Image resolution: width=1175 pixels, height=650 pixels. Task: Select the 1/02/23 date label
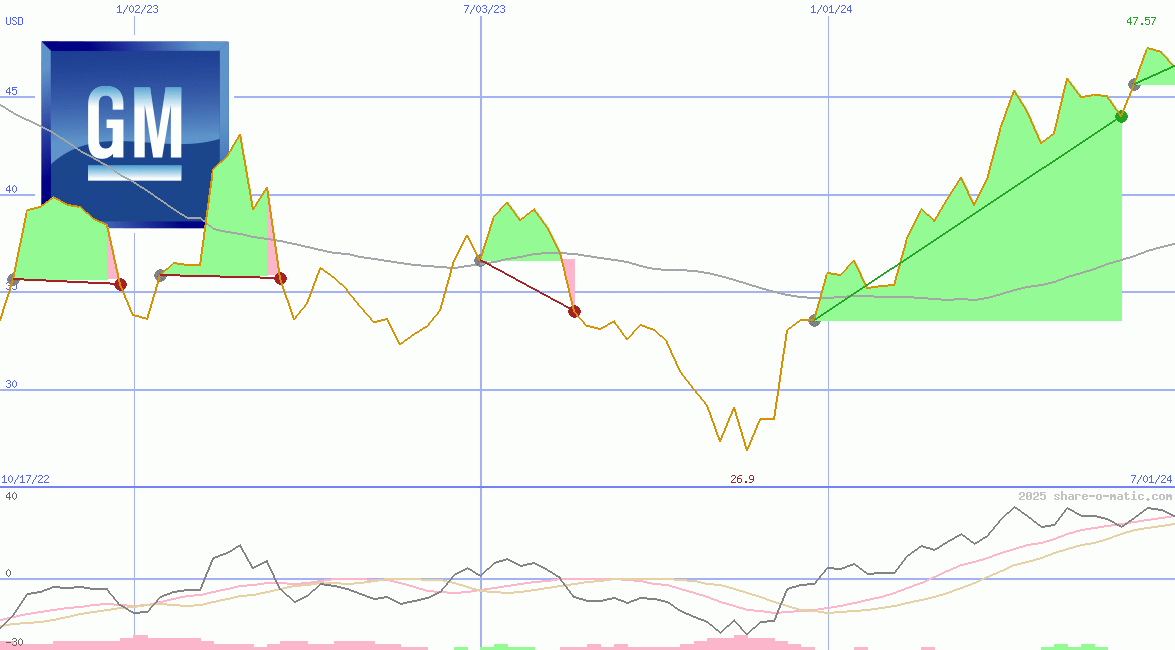(x=137, y=9)
